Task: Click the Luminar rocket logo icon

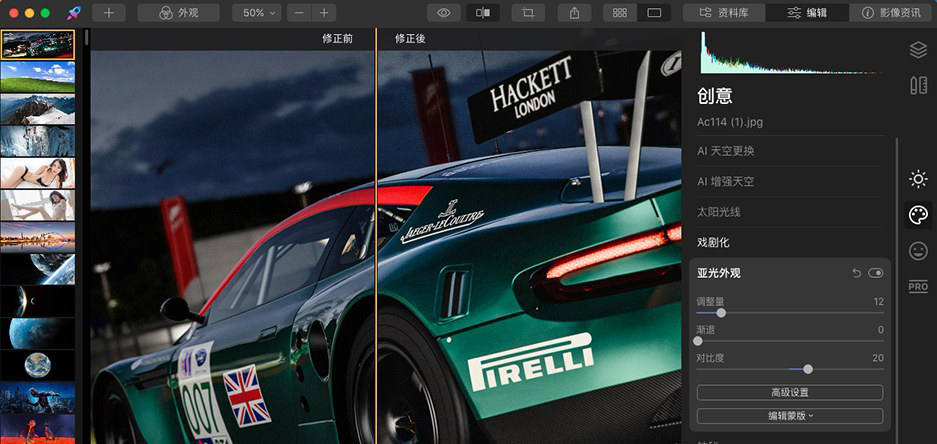Action: tap(74, 13)
